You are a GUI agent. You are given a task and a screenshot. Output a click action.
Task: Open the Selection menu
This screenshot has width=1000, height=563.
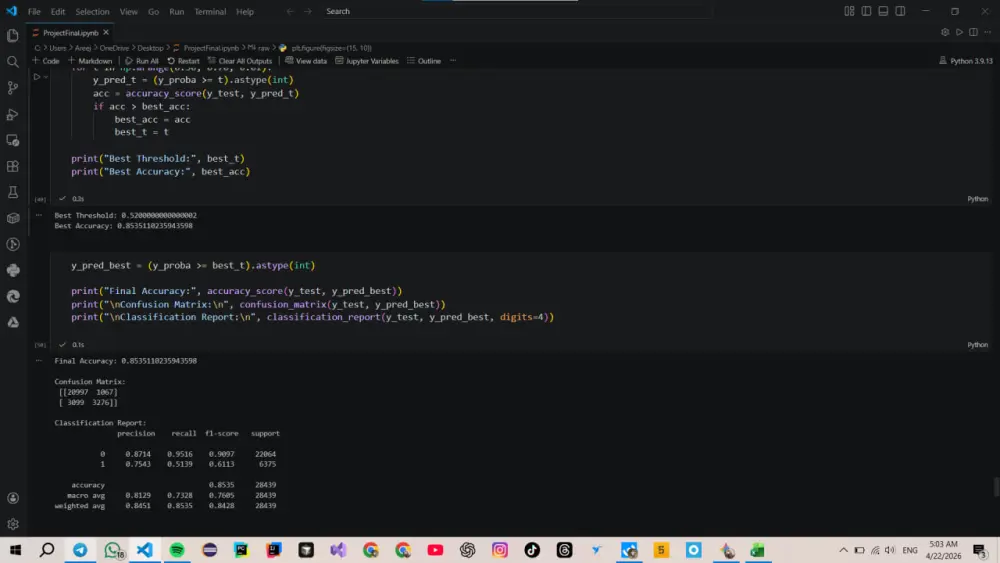click(92, 11)
